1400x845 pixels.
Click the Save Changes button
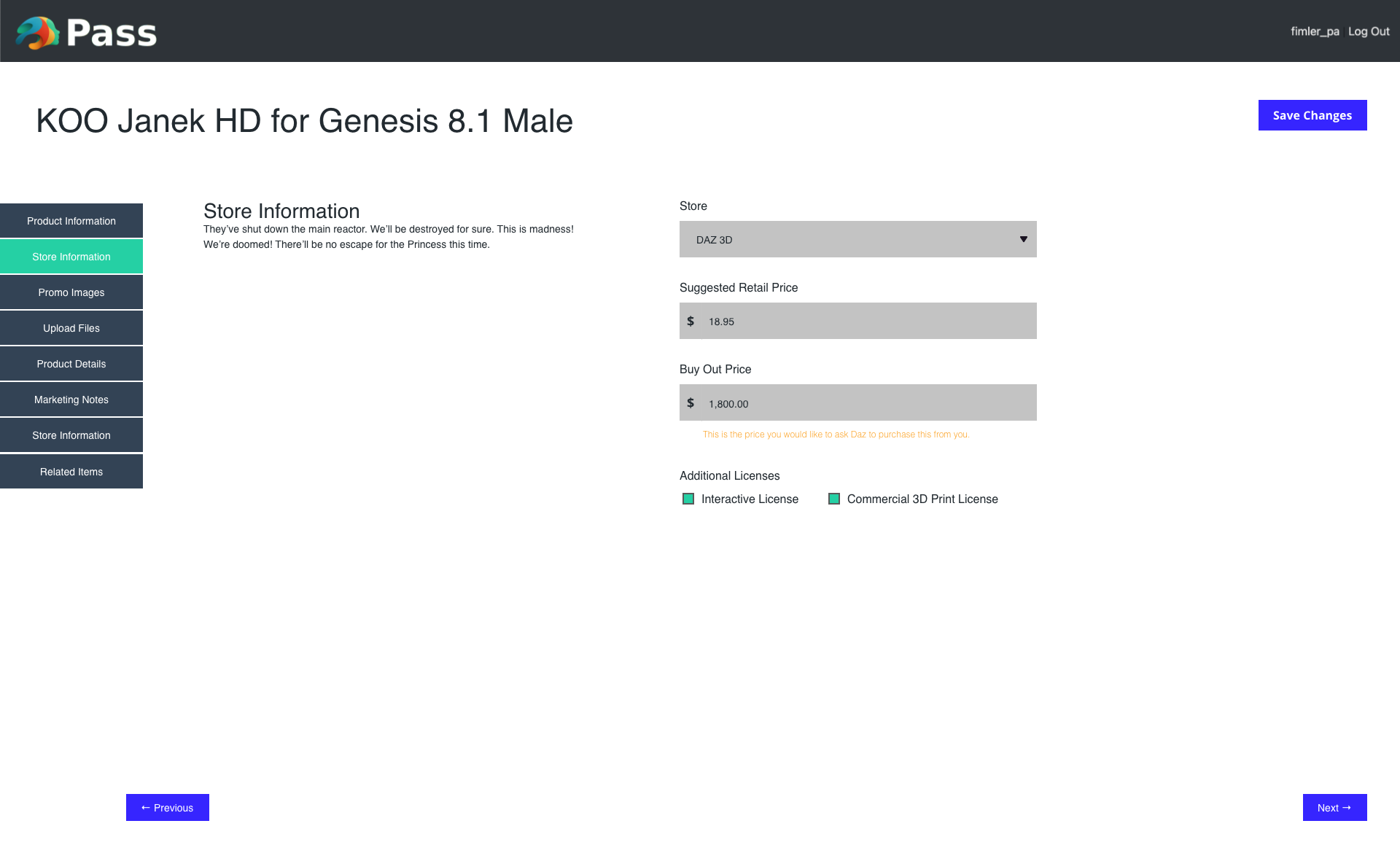pyautogui.click(x=1312, y=115)
